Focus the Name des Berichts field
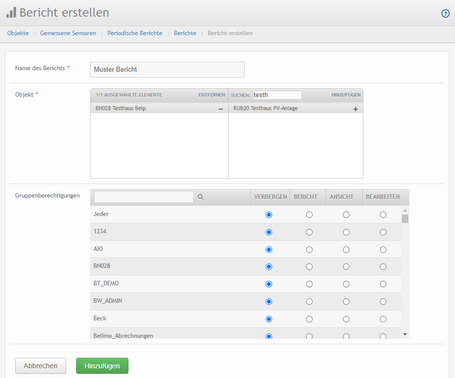This screenshot has width=455, height=378. (167, 69)
